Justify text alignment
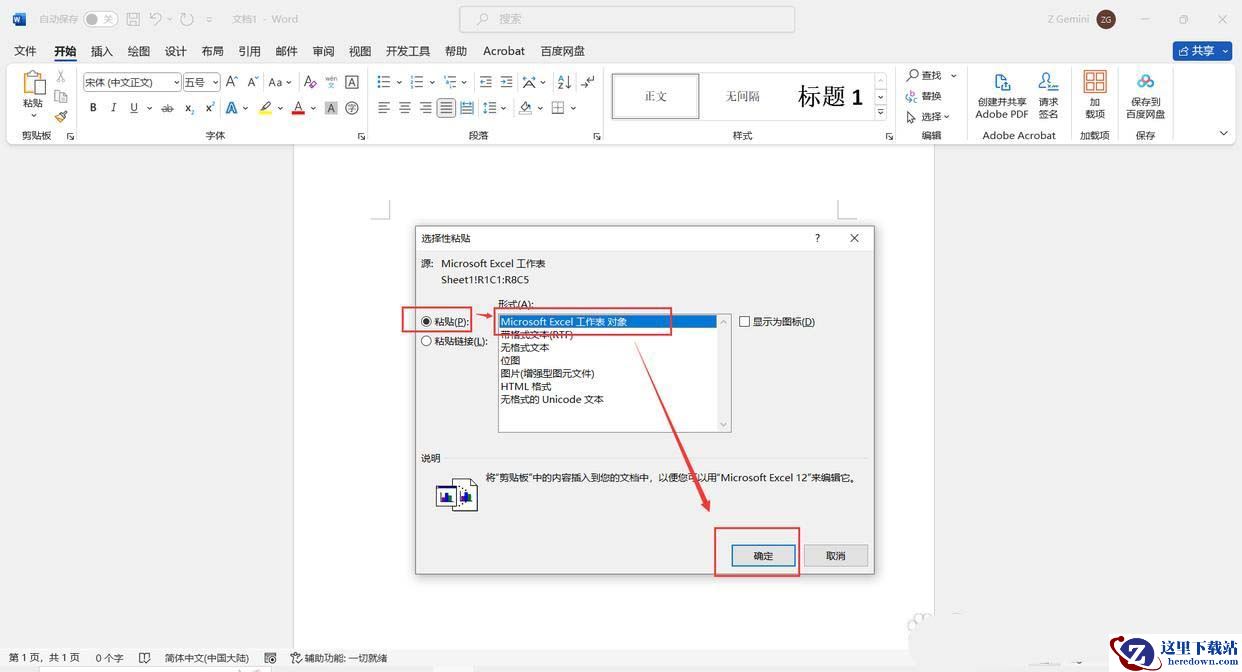The image size is (1242, 672). click(446, 108)
